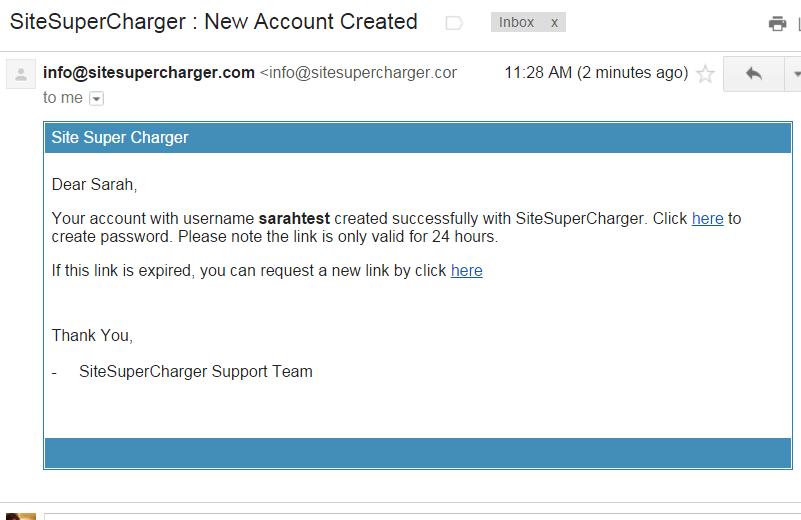
Task: Click the 'Thank You,' line
Action: tap(92, 336)
